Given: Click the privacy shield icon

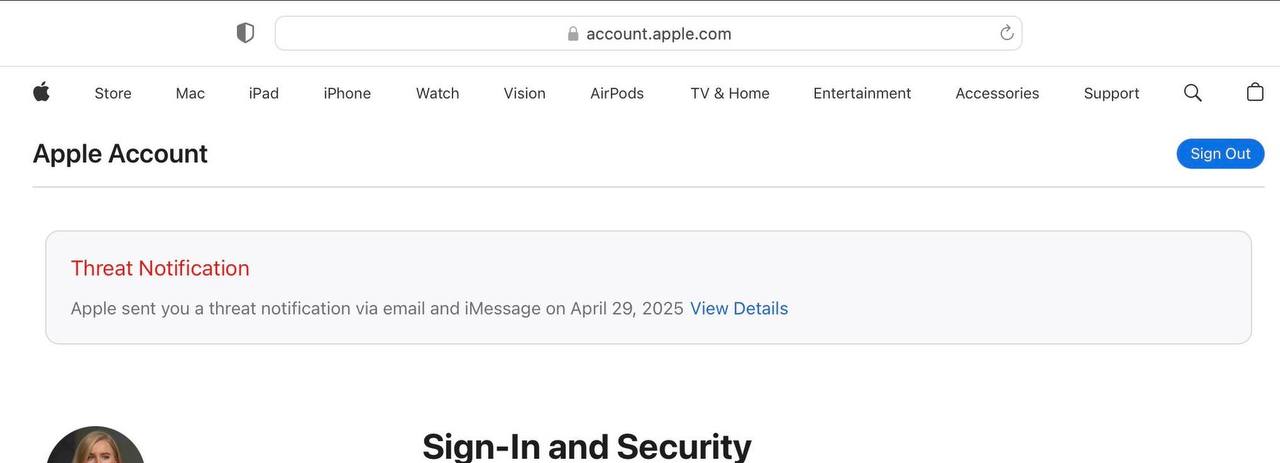Looking at the screenshot, I should tap(245, 33).
